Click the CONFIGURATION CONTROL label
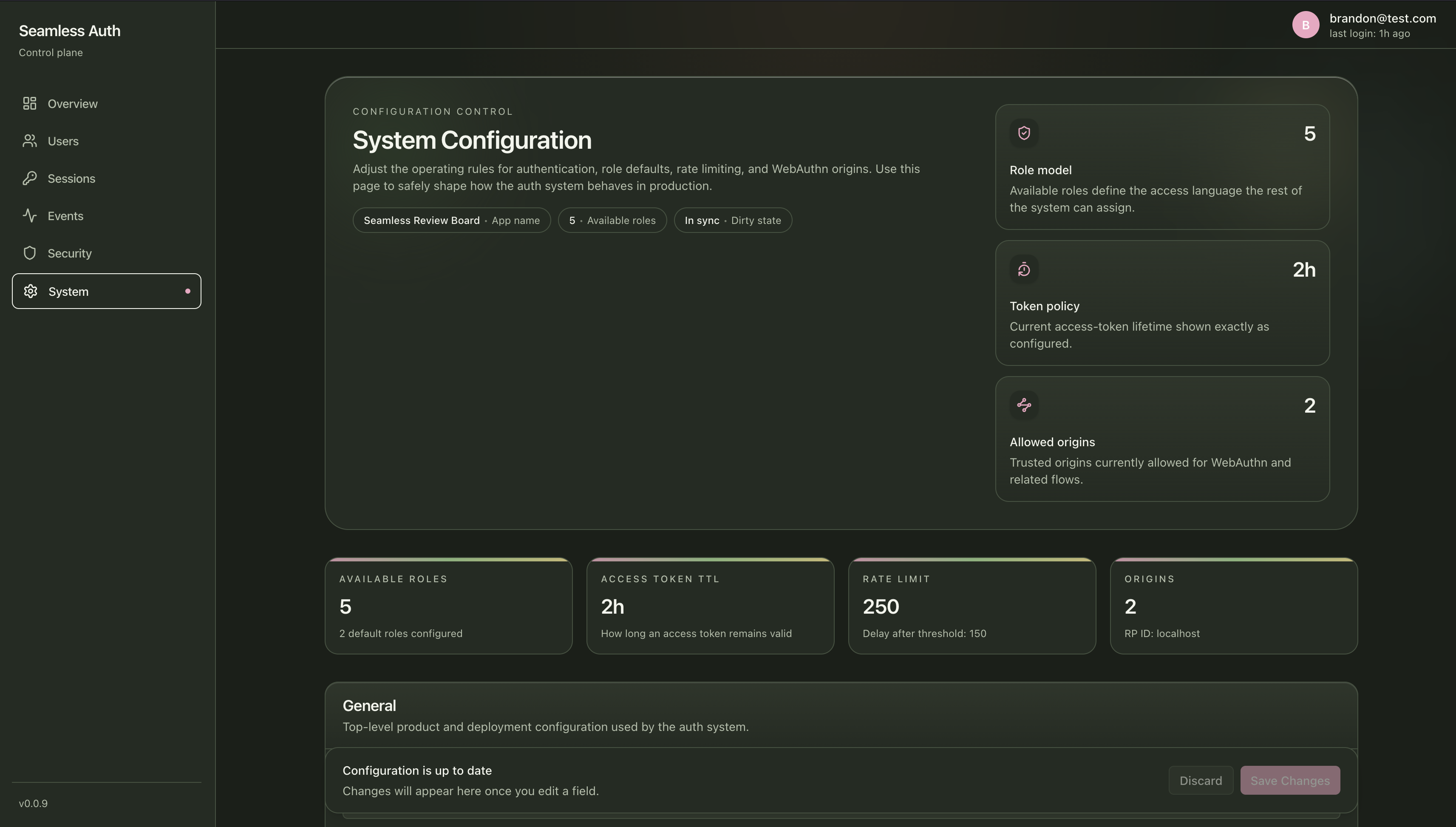Screen dimensions: 1456x827 pyautogui.click(x=433, y=111)
